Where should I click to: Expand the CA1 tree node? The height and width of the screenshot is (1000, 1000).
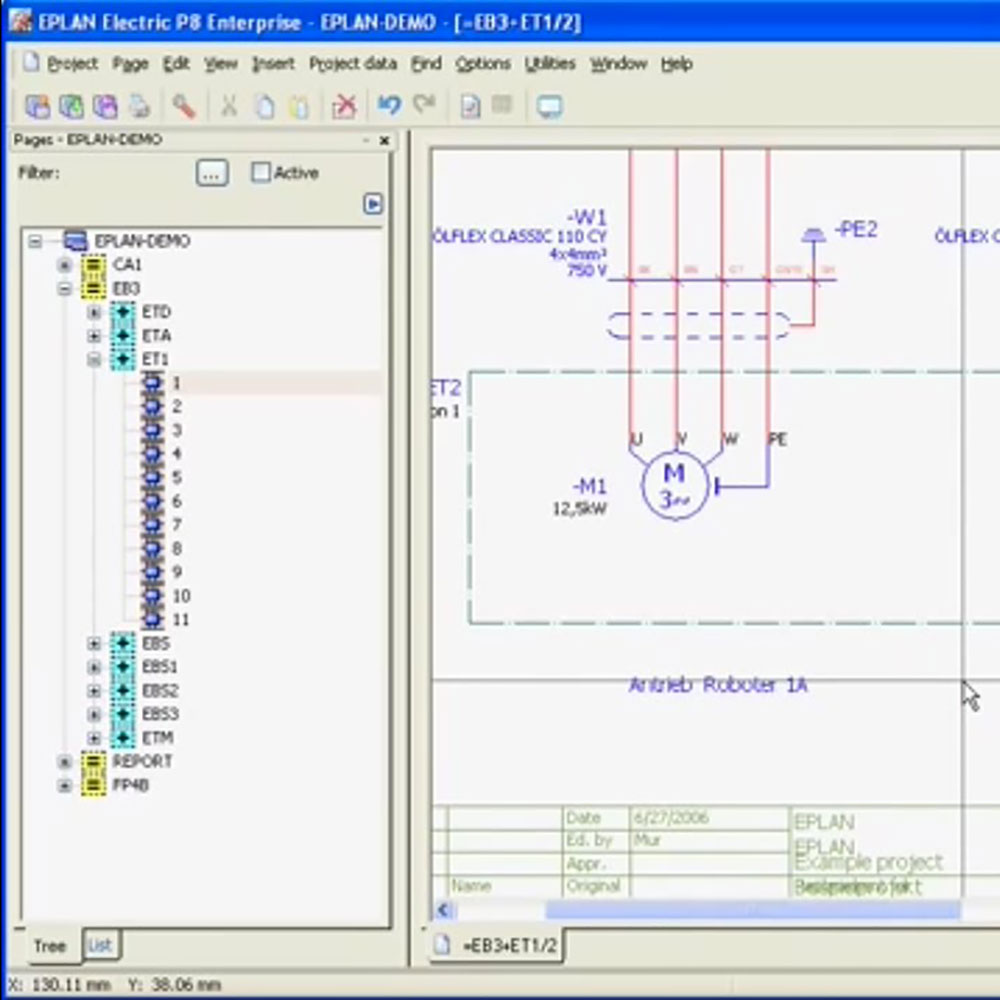(64, 265)
